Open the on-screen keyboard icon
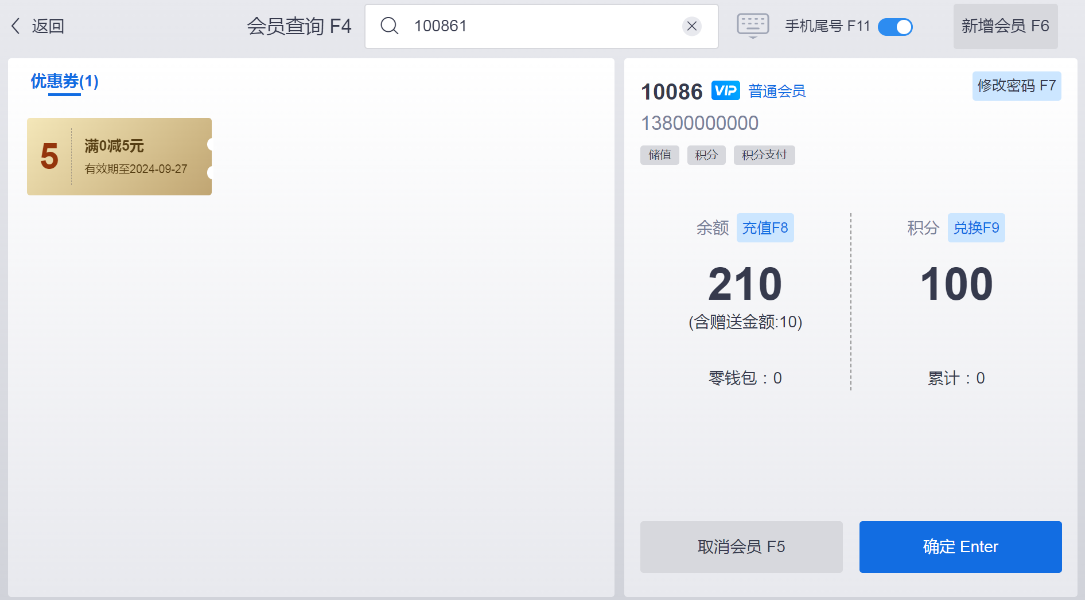 (753, 26)
